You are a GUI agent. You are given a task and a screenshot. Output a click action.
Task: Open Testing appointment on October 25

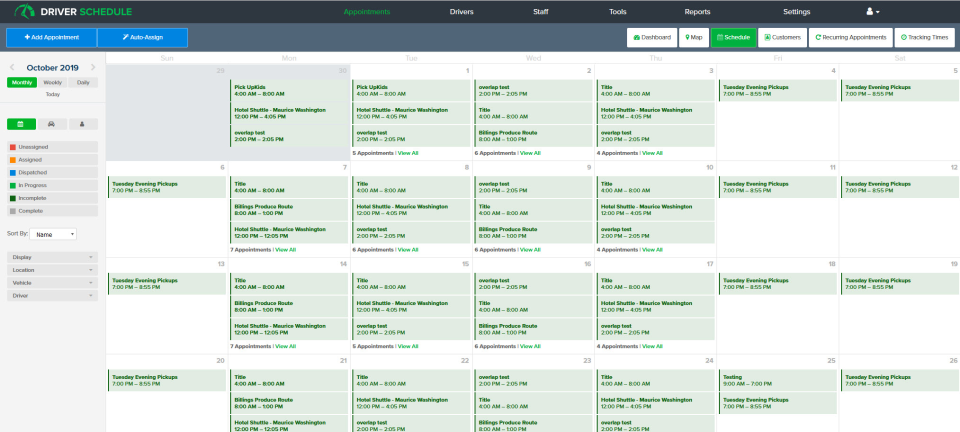[778, 381]
